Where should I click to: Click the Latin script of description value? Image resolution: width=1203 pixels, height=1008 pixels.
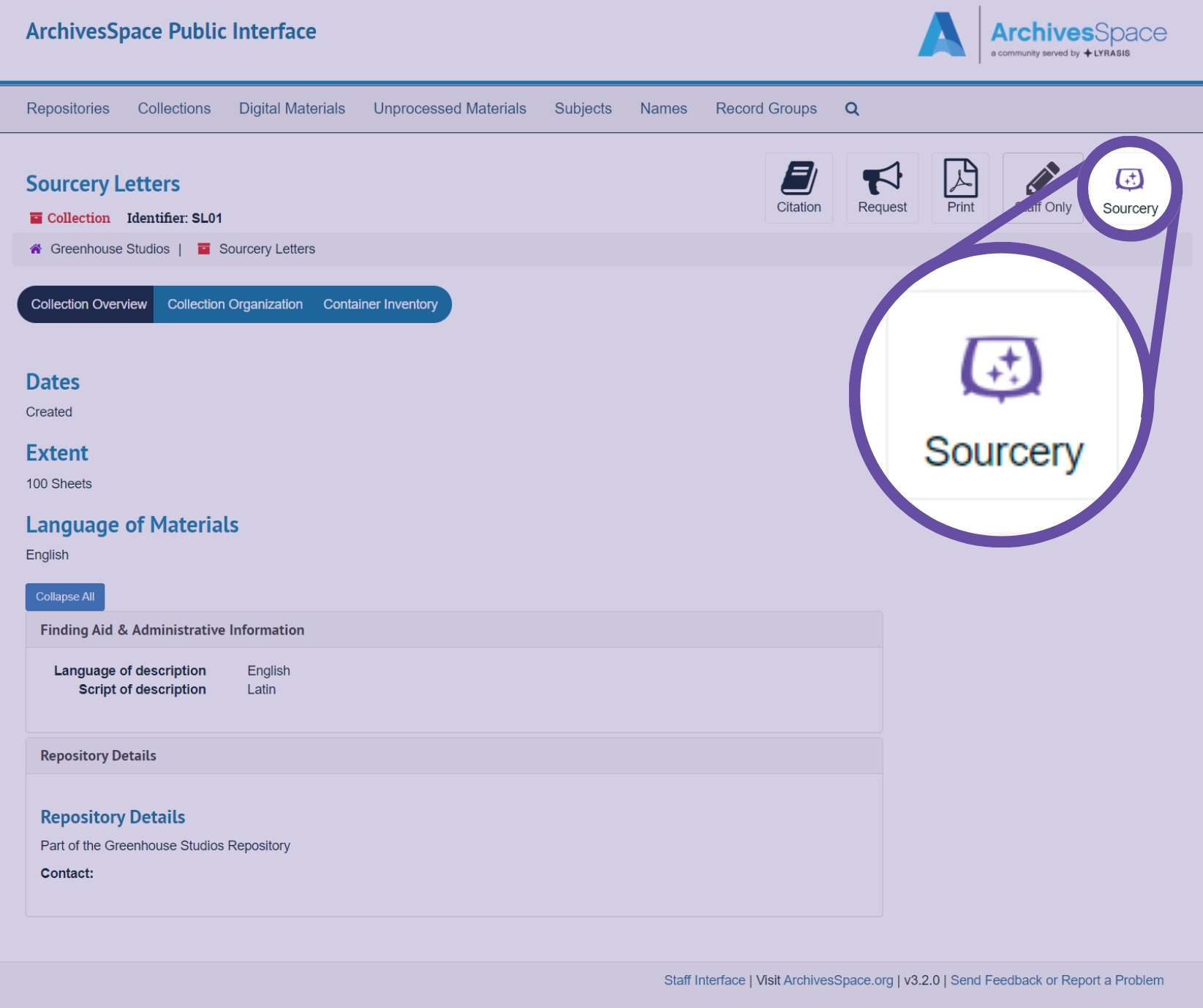pyautogui.click(x=261, y=689)
